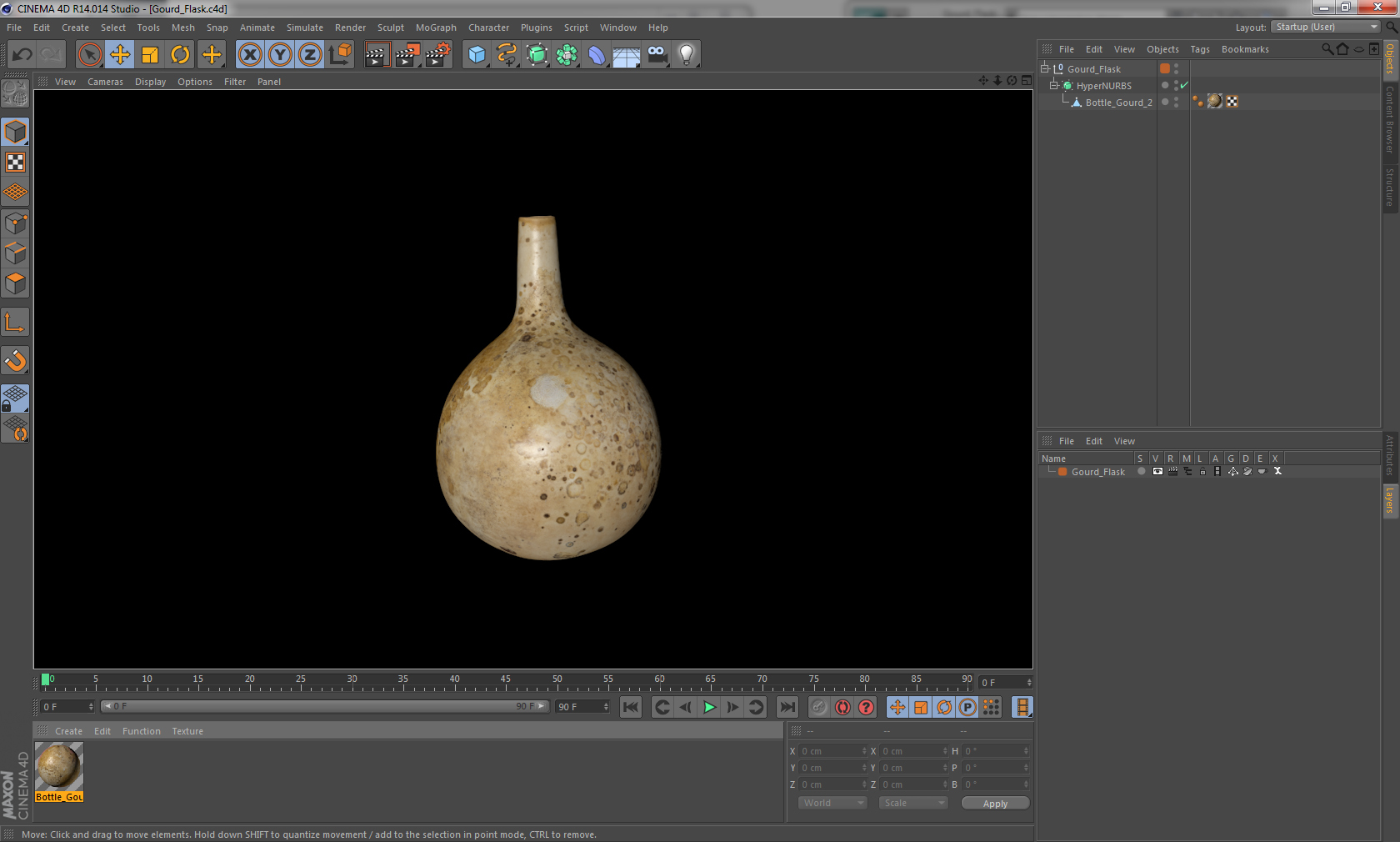Viewport: 1400px width, 842px height.
Task: Click the Scale tool icon
Action: pyautogui.click(x=150, y=55)
